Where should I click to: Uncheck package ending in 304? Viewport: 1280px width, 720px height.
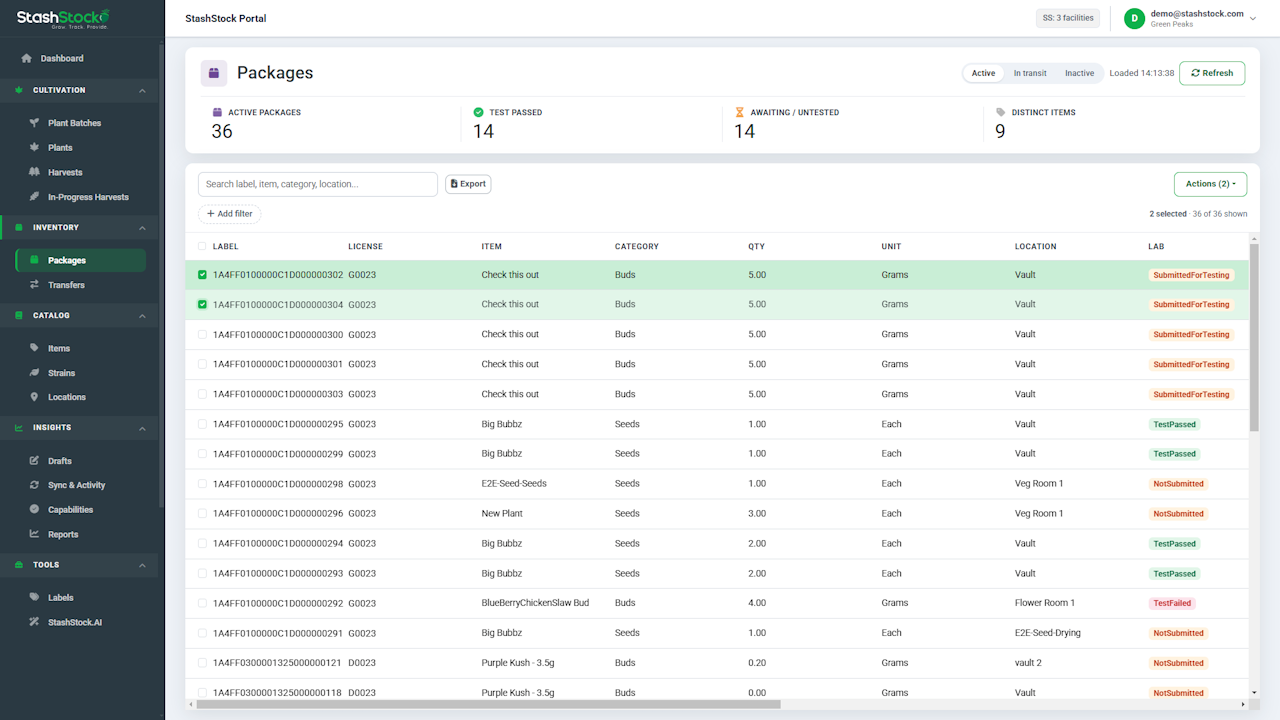(202, 304)
